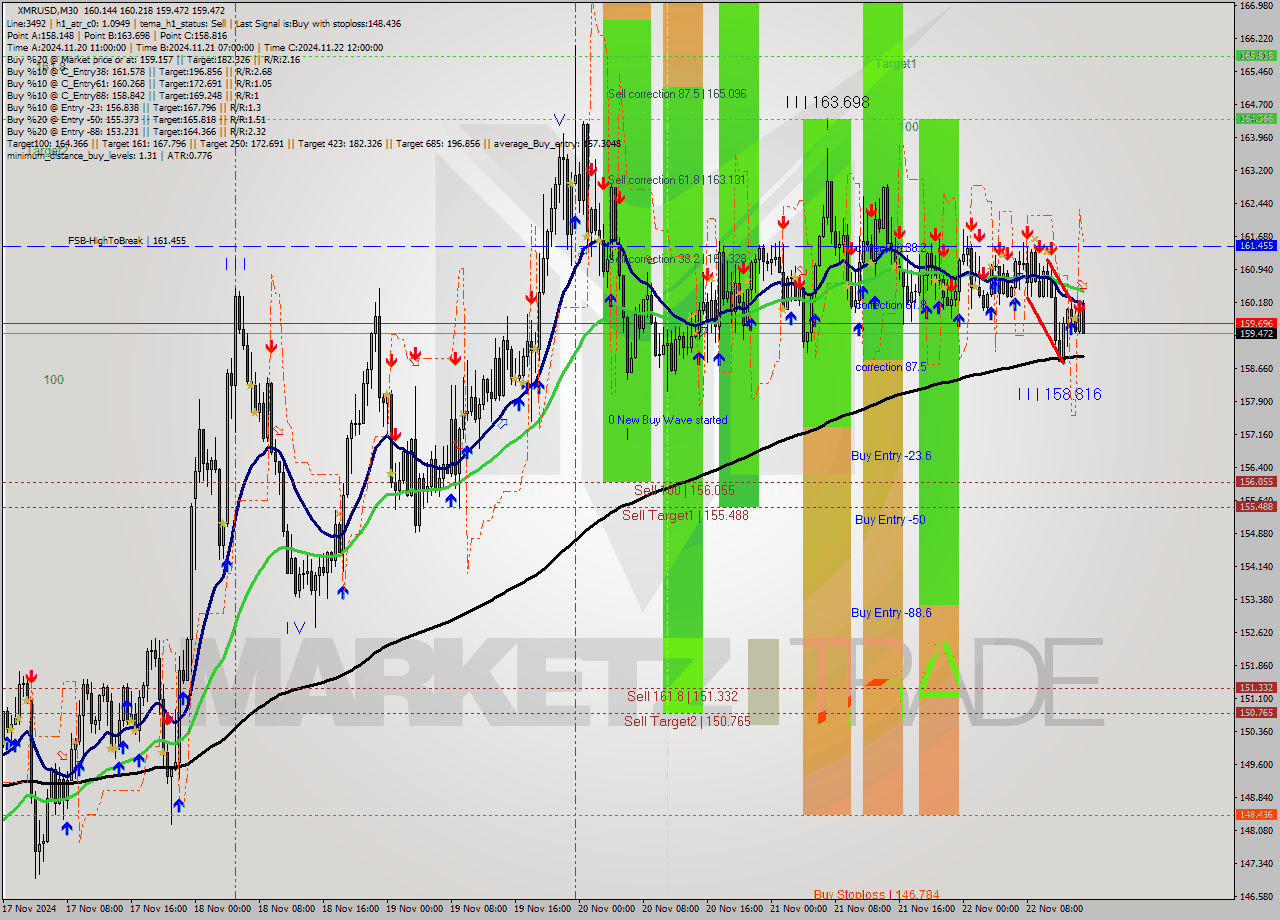Select the black 159.472 current price tag
Screen dimensions: 1280x920
[1256, 334]
